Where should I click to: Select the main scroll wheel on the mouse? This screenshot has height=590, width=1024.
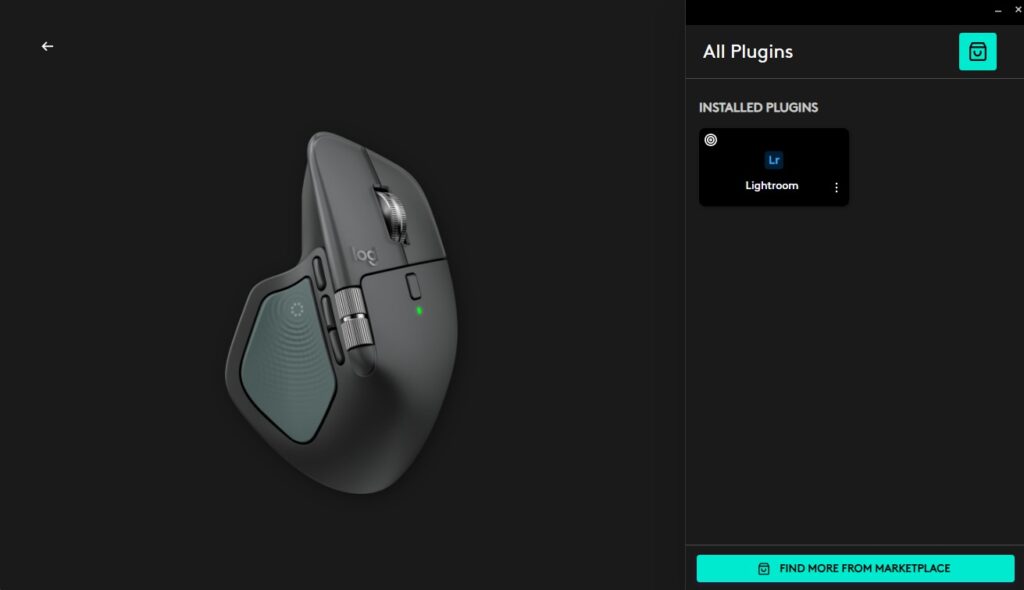392,214
